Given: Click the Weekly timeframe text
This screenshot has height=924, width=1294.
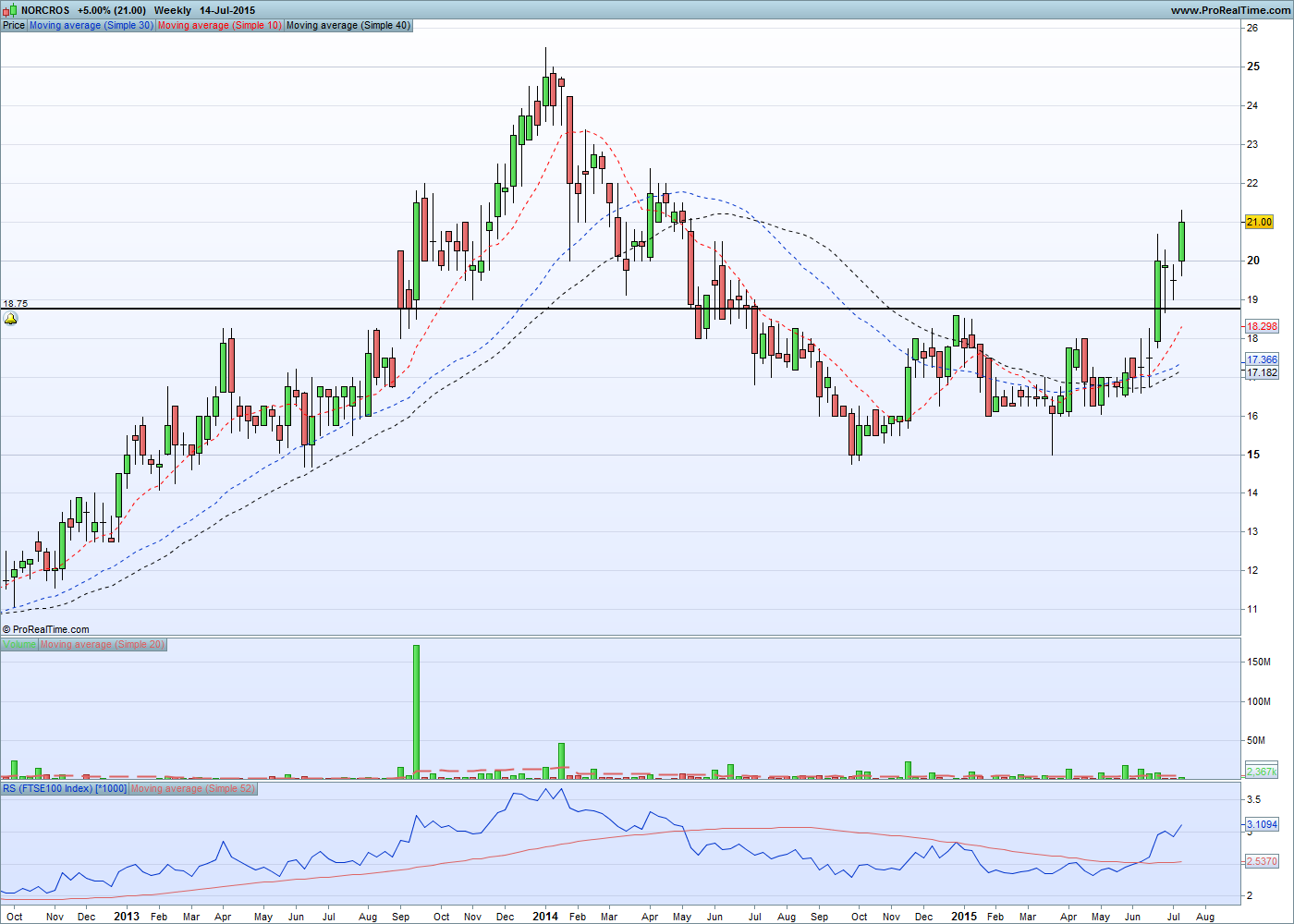Looking at the screenshot, I should 173,10.
